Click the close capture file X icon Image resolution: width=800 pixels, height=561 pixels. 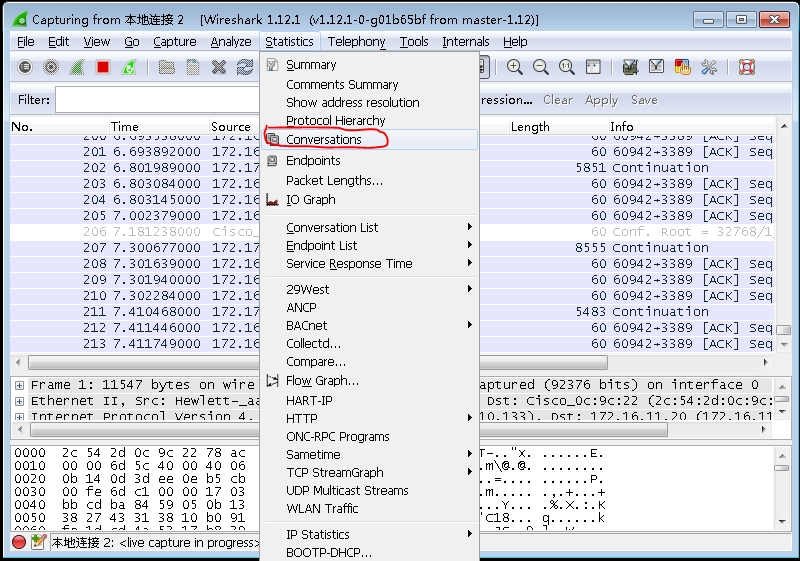pos(219,67)
